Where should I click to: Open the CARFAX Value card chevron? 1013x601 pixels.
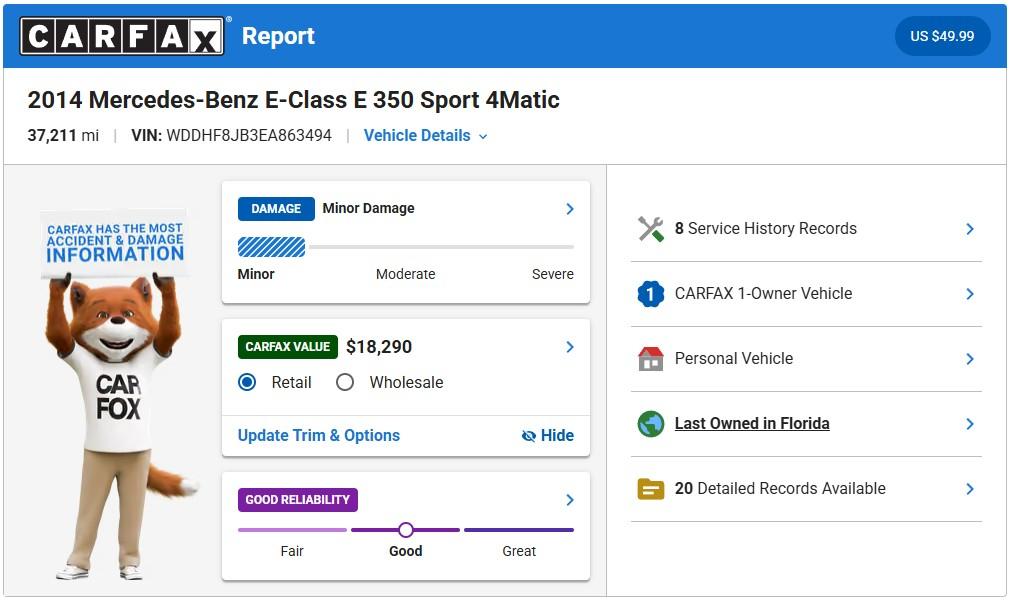(x=570, y=347)
